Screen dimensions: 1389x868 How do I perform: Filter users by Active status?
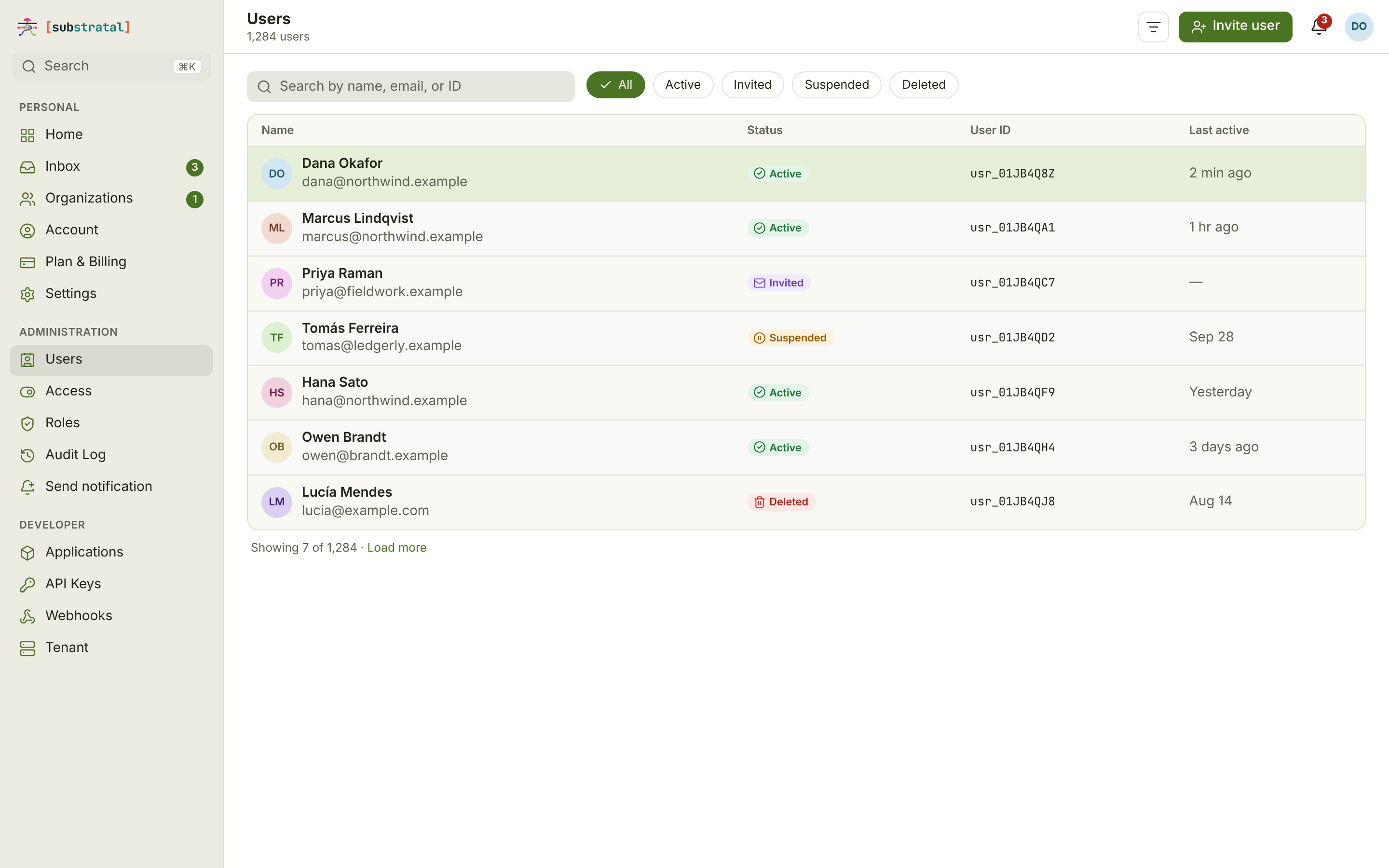(683, 85)
